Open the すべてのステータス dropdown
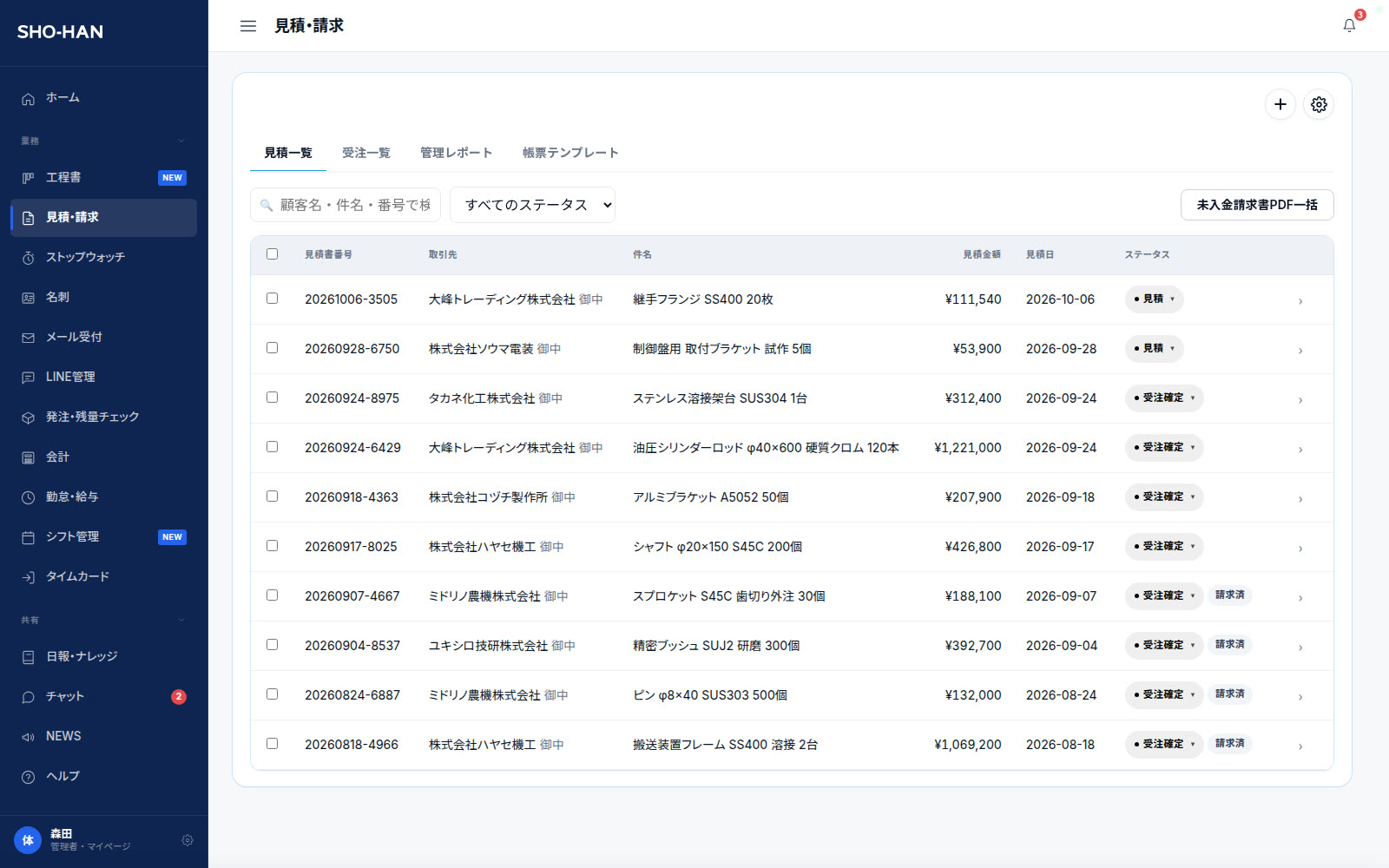 532,205
